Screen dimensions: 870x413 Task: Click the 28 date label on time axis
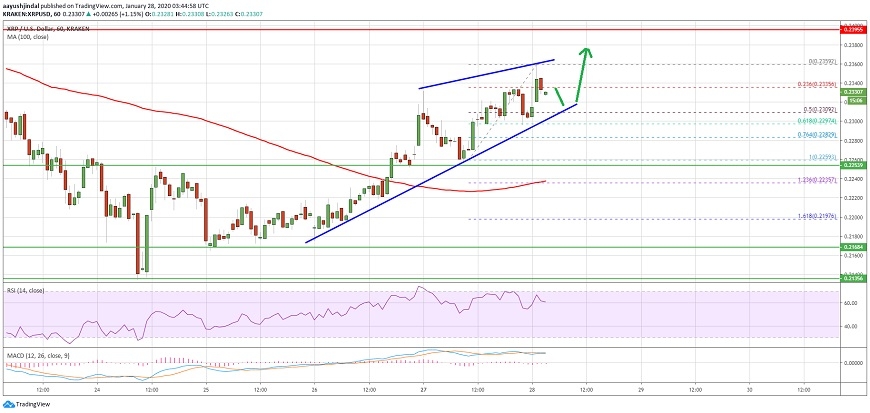point(532,390)
